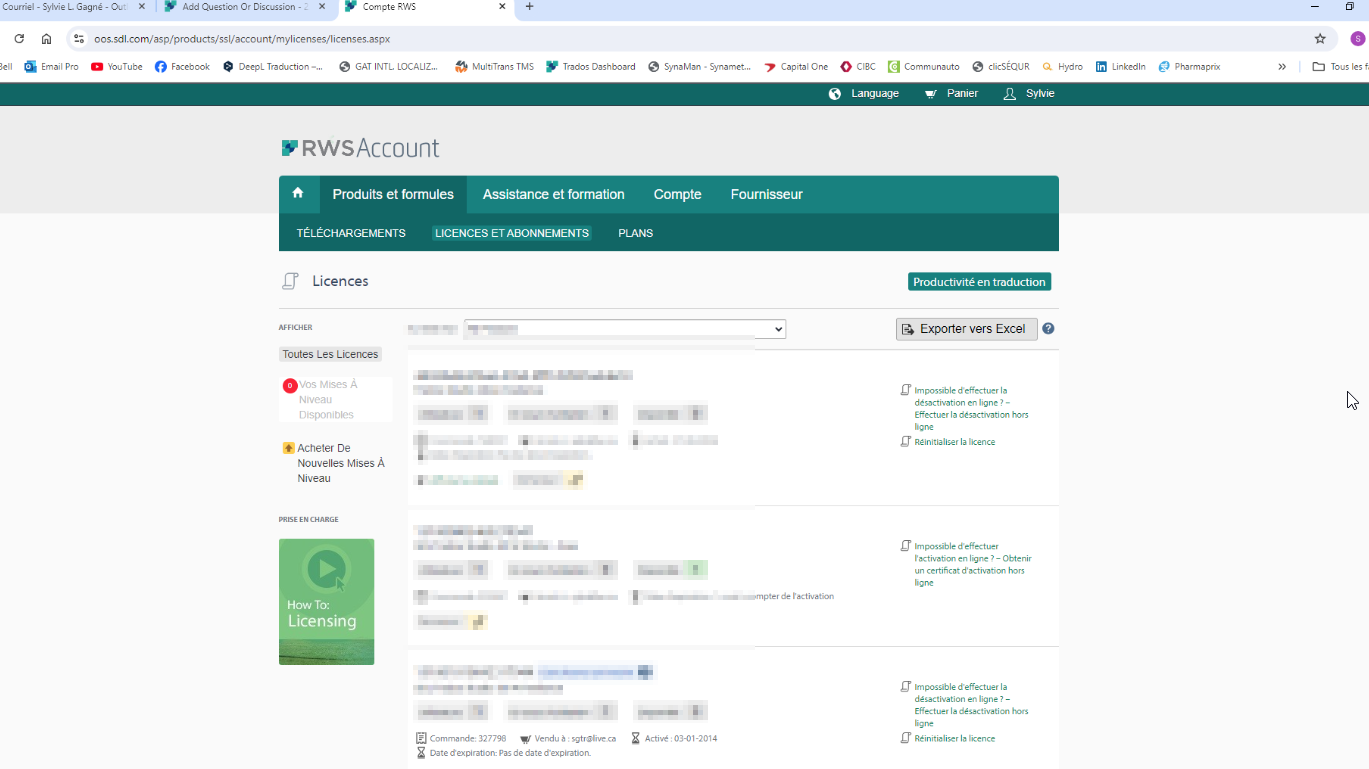Open offline deactivation link for order 327798
The image size is (1369, 769).
pos(971,705)
